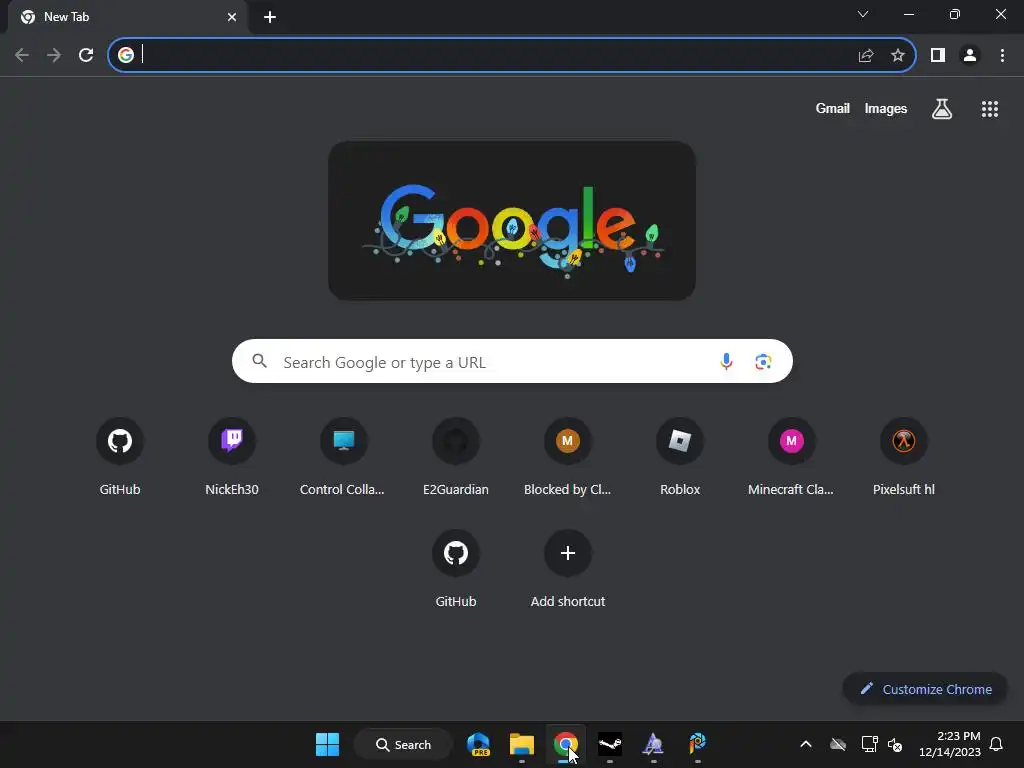Screen dimensions: 1024x768
Task: Open the tab search chevron
Action: tap(863, 14)
